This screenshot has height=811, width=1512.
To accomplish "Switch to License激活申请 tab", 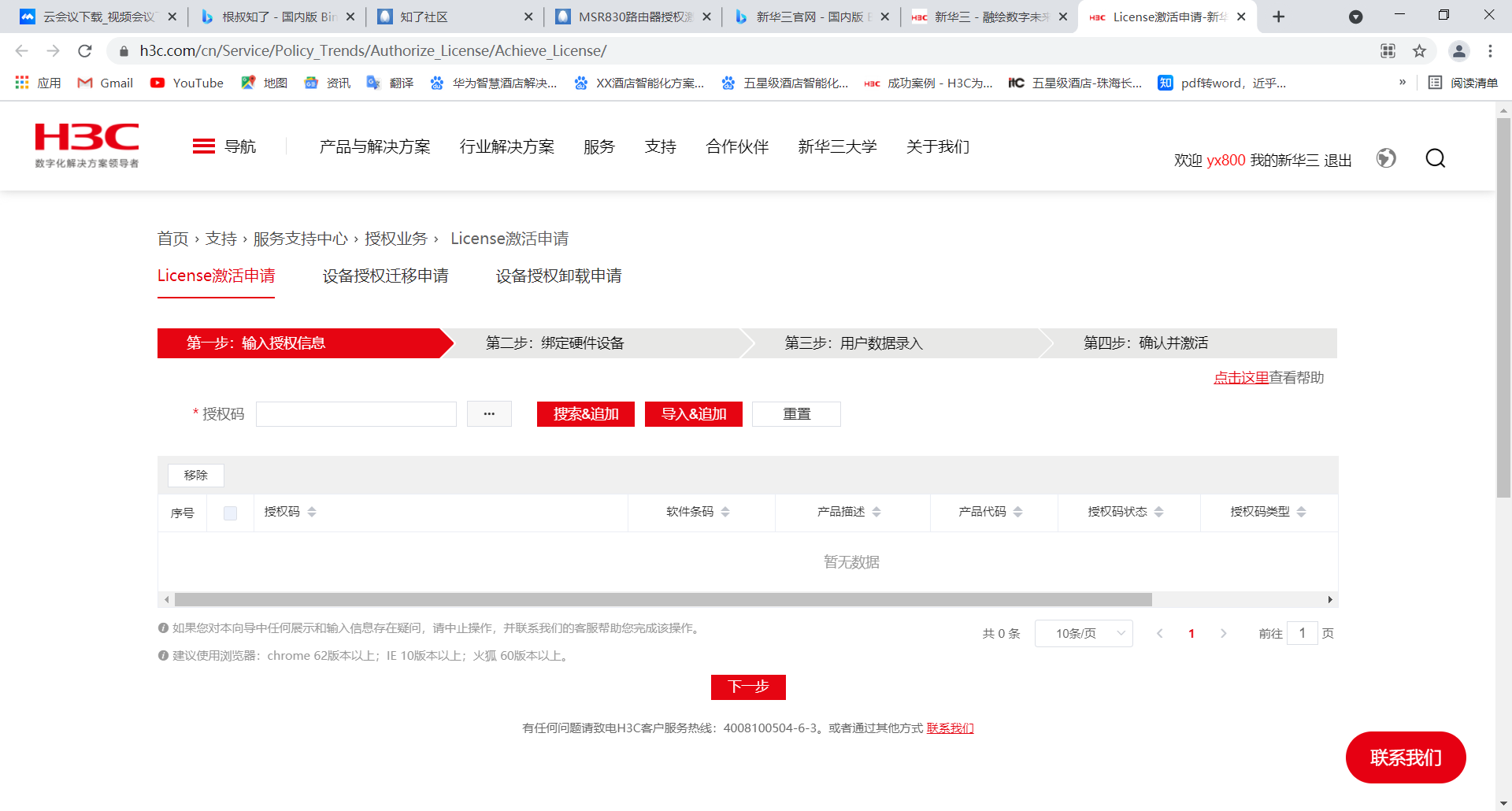I will [216, 276].
